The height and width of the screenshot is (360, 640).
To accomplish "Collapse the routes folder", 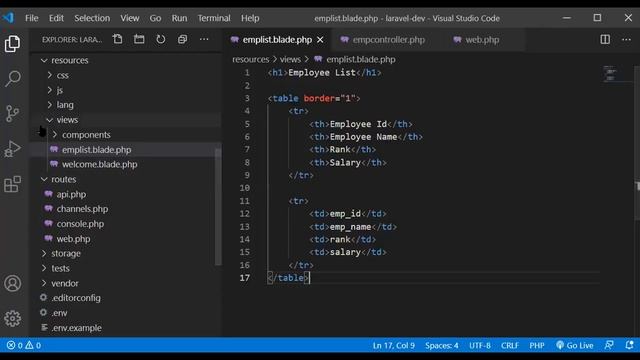I will [63, 179].
